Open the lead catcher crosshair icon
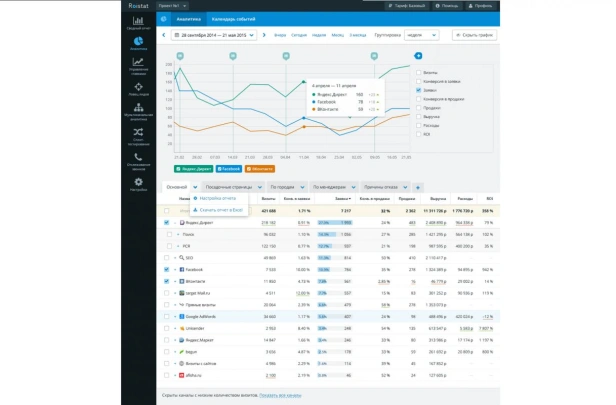 [x=138, y=87]
